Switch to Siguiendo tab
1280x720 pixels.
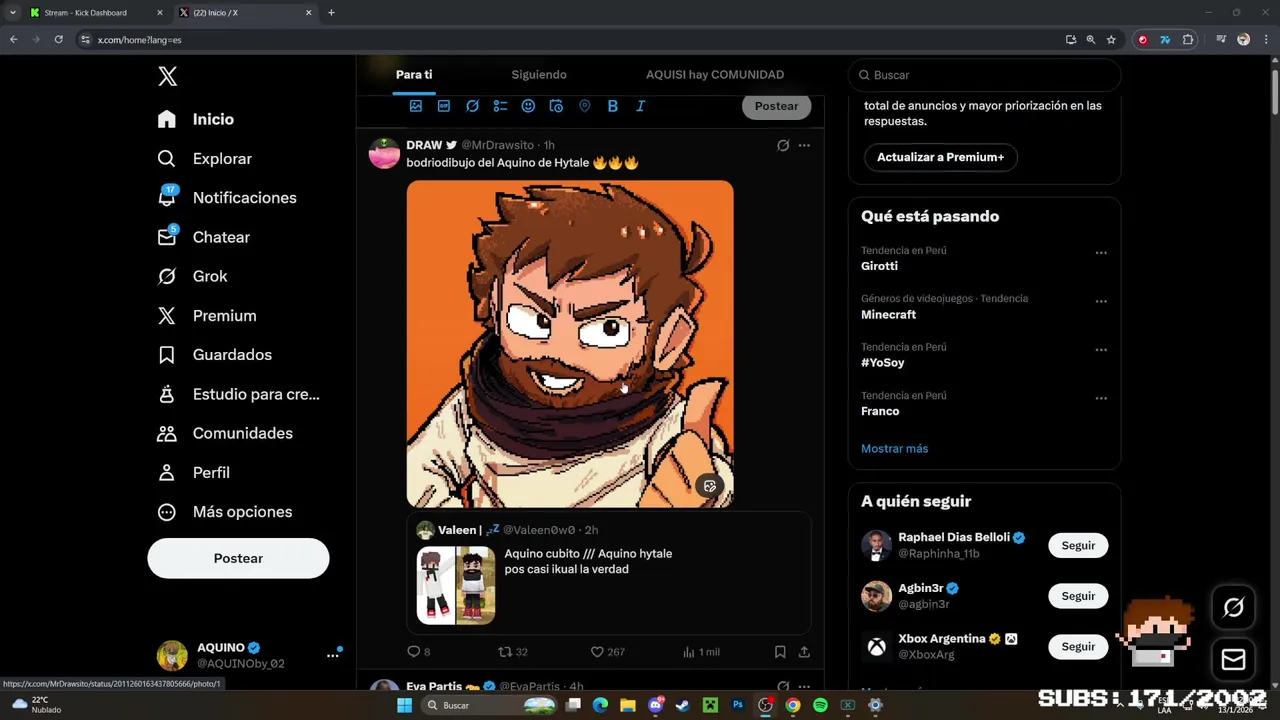(539, 75)
